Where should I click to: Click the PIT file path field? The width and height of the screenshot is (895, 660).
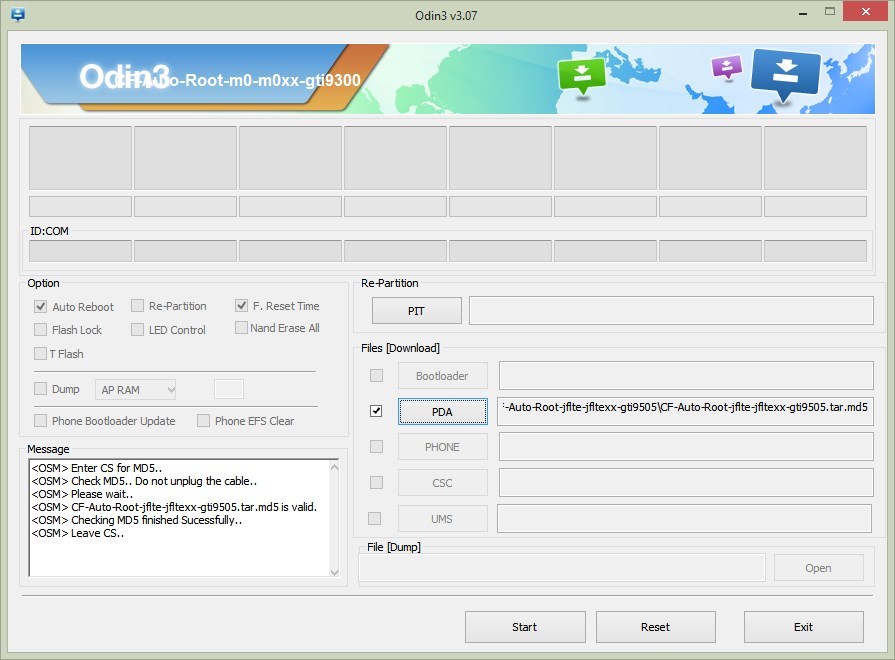(671, 311)
